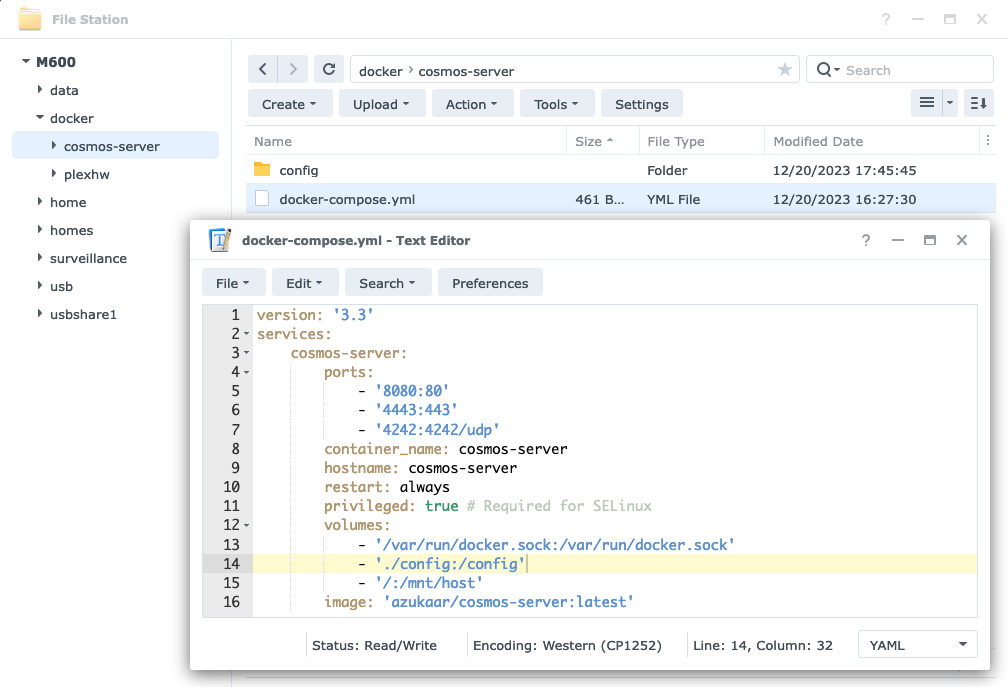This screenshot has height=687, width=1008.
Task: Bookmark current folder with star icon
Action: [x=784, y=70]
